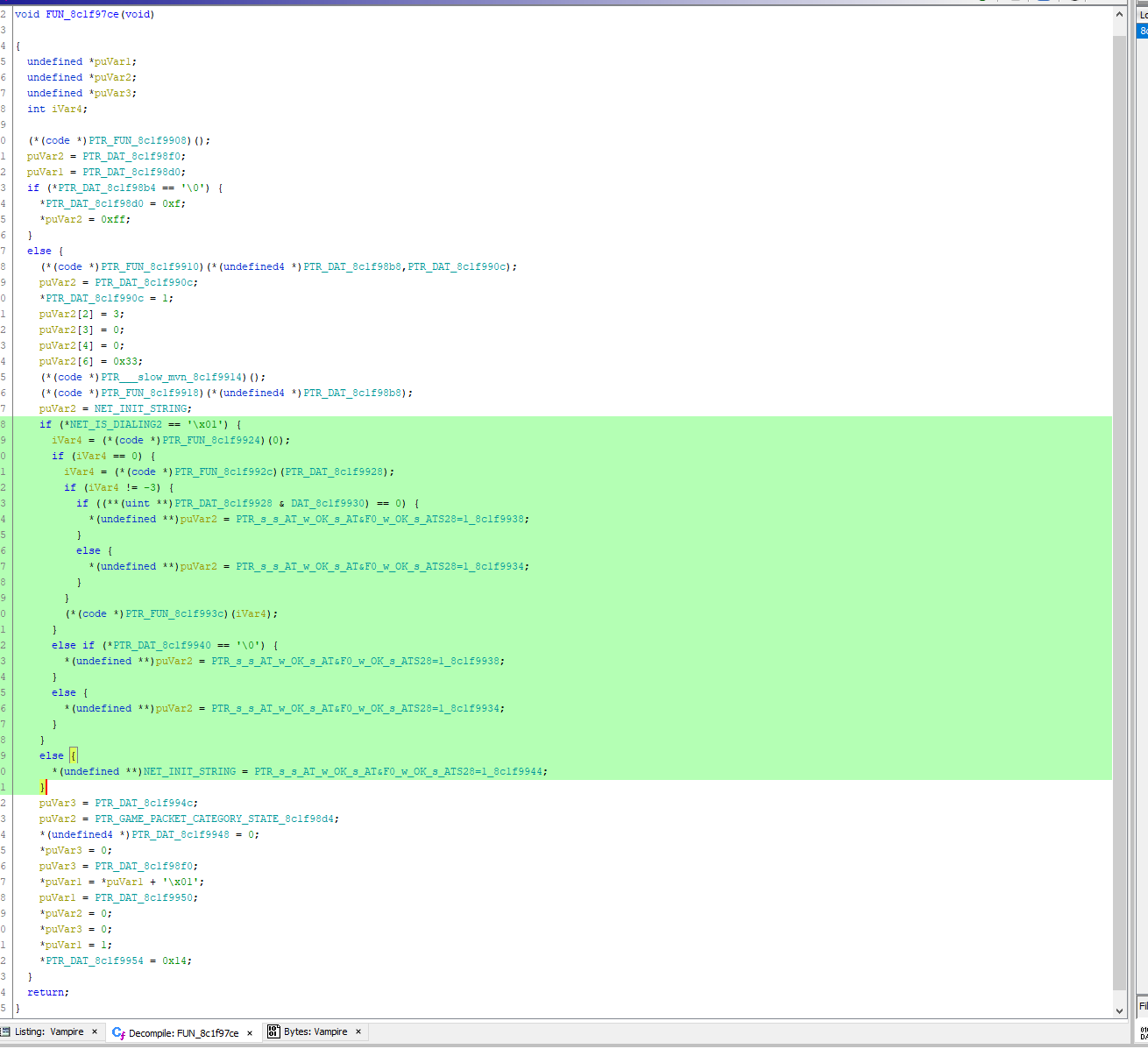Click the decompiler scrollbar up arrow
The image size is (1148, 1049).
tap(1119, 14)
